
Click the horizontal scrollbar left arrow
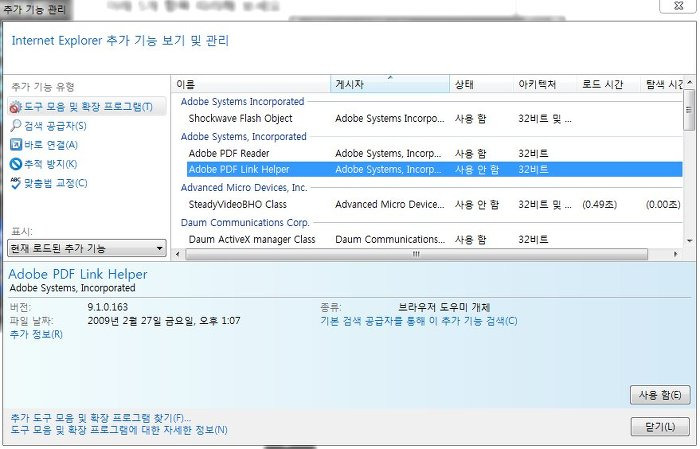point(178,254)
